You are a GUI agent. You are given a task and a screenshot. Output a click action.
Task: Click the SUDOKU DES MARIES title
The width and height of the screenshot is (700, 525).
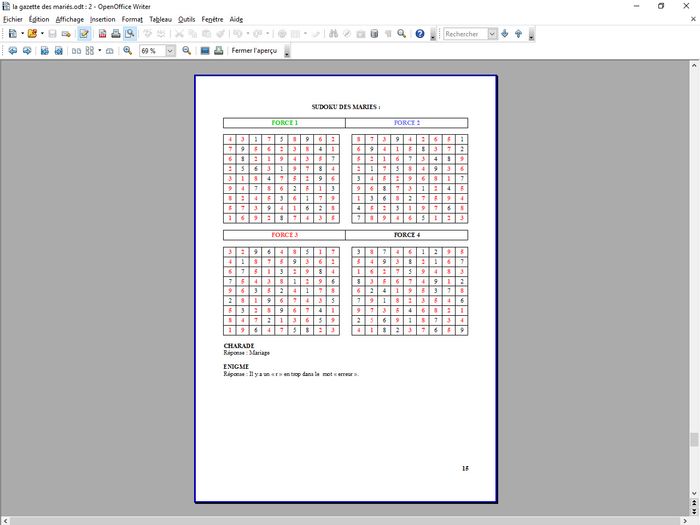pos(346,107)
